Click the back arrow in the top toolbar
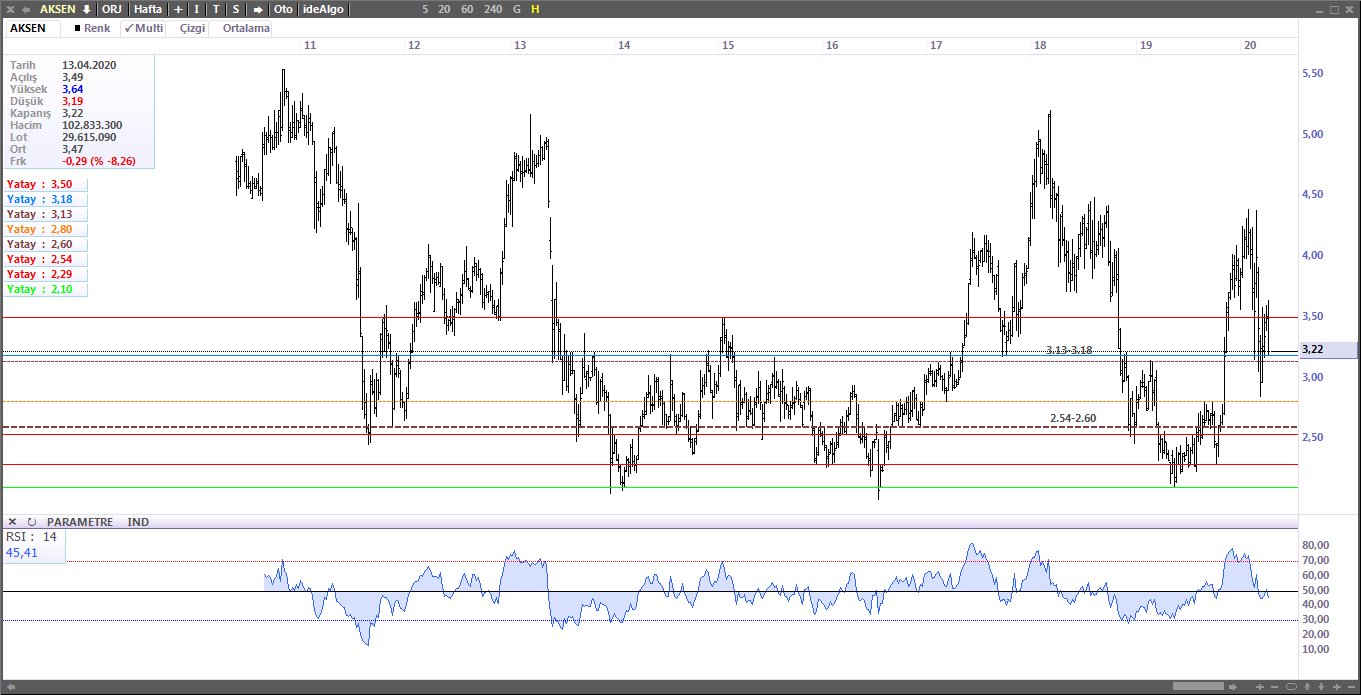The width and height of the screenshot is (1361, 695). (26, 9)
